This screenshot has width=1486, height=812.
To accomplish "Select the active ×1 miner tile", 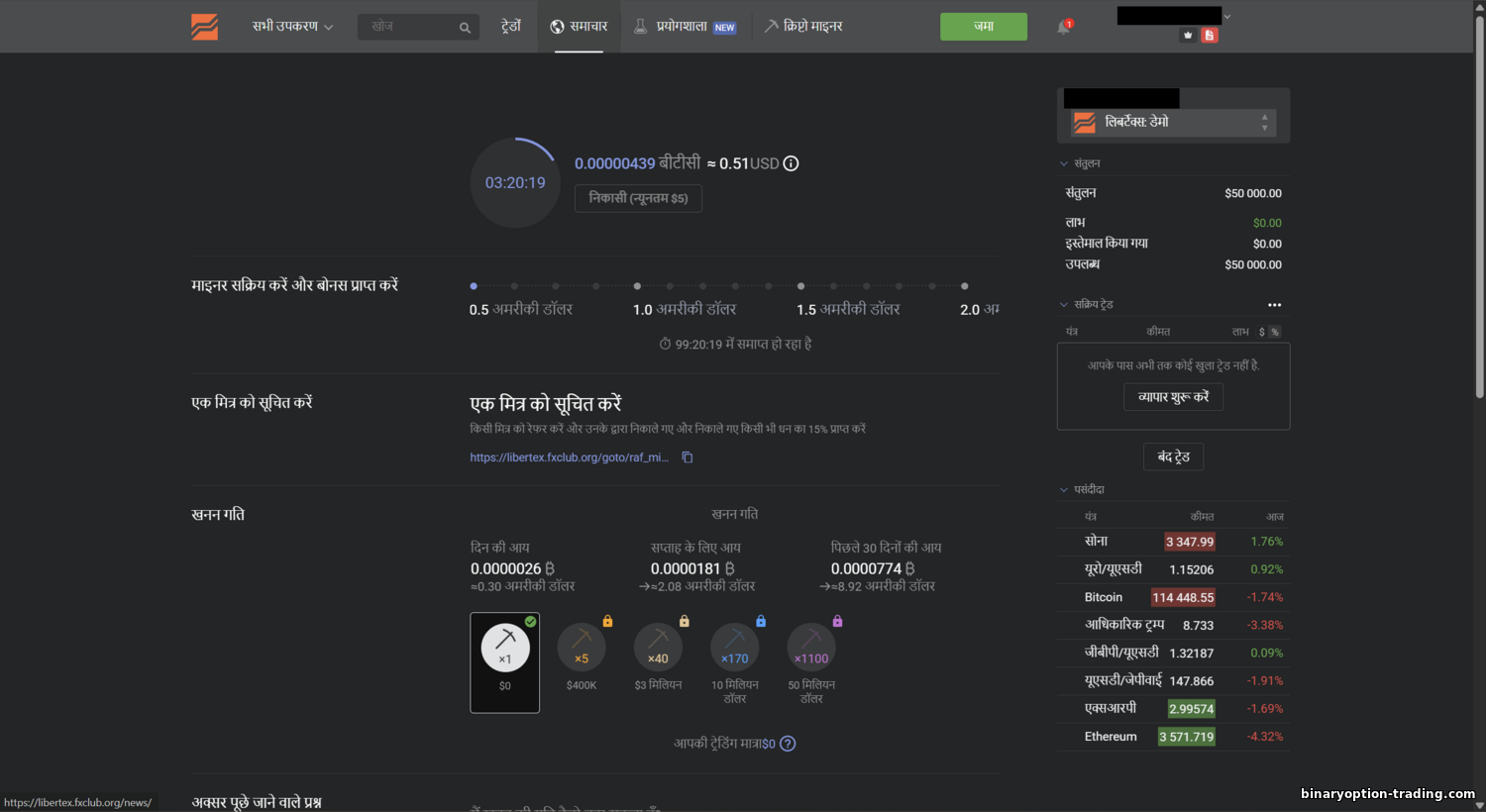I will pos(505,661).
